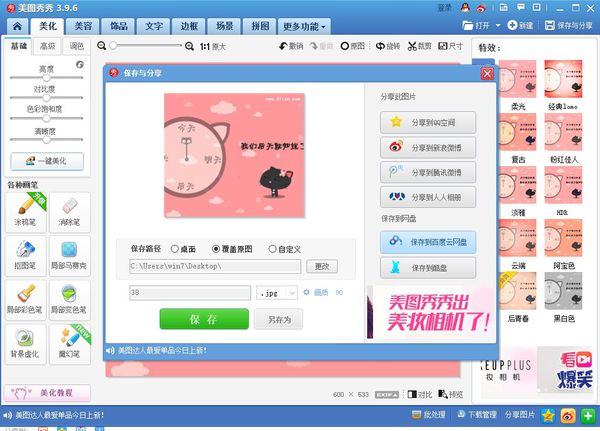
Task: Click the 对比 compare toggle
Action: (x=420, y=394)
